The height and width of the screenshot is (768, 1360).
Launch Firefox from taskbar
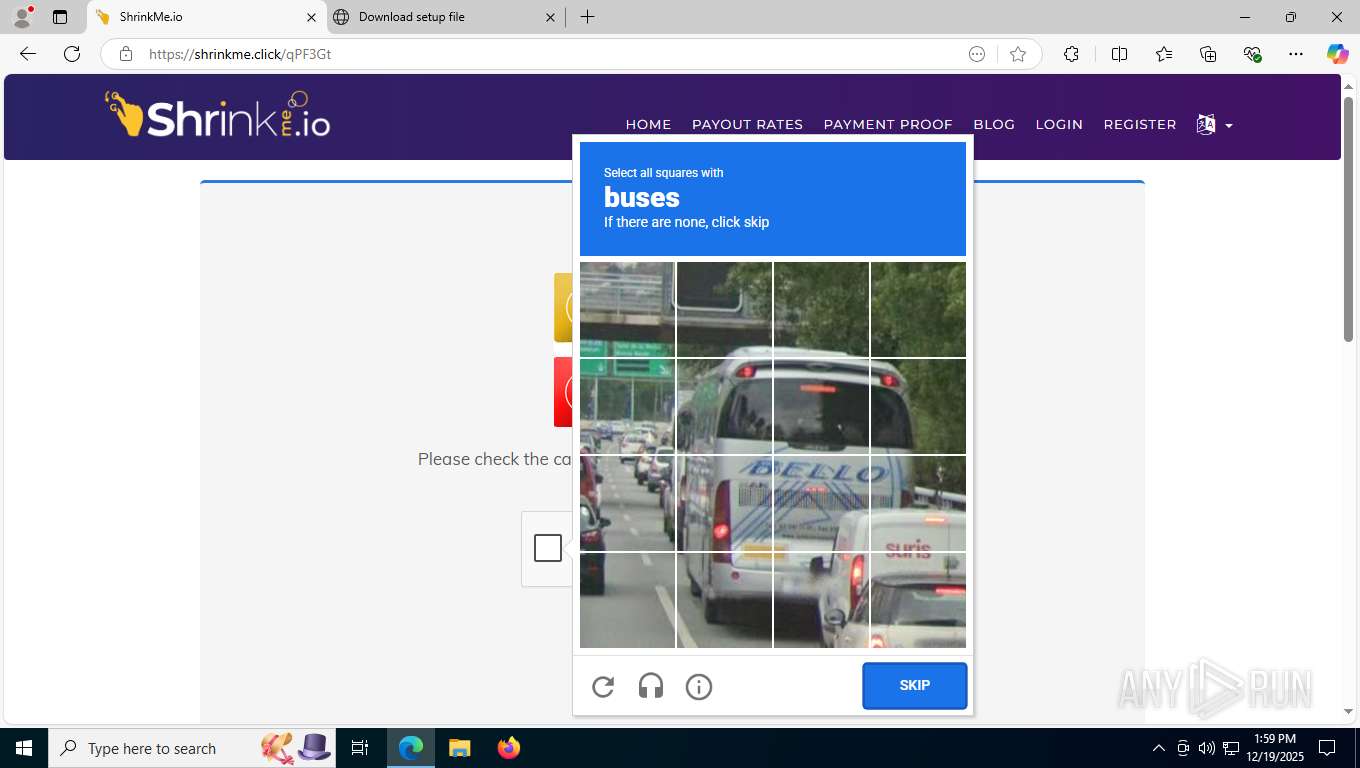tap(509, 748)
